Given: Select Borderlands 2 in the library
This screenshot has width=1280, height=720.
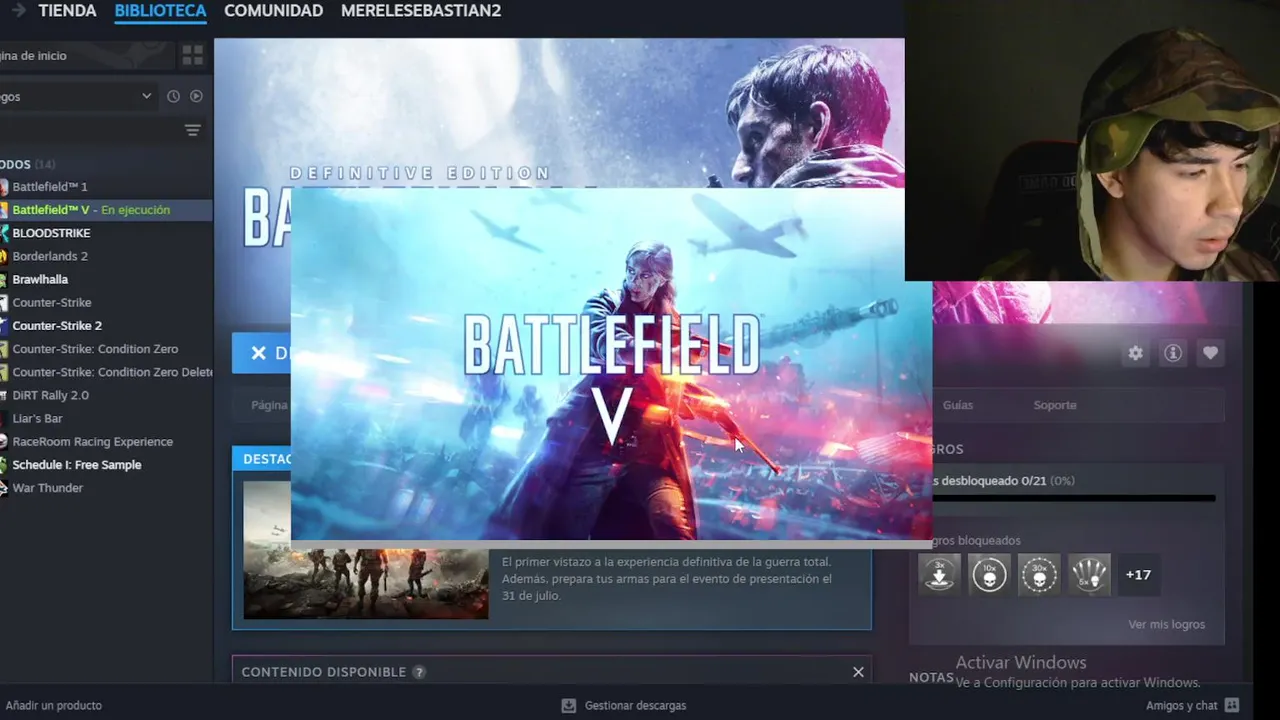Looking at the screenshot, I should [106, 256].
